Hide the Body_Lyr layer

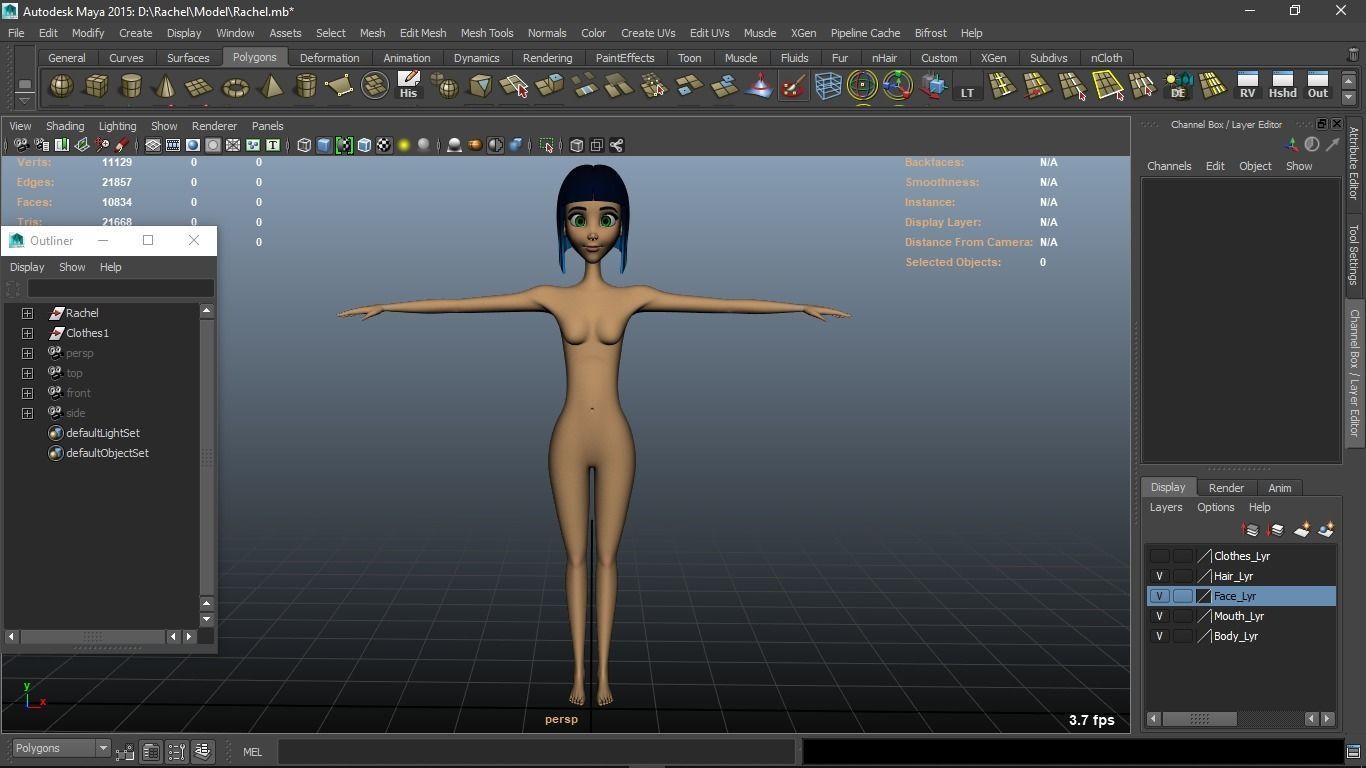pyautogui.click(x=1160, y=636)
